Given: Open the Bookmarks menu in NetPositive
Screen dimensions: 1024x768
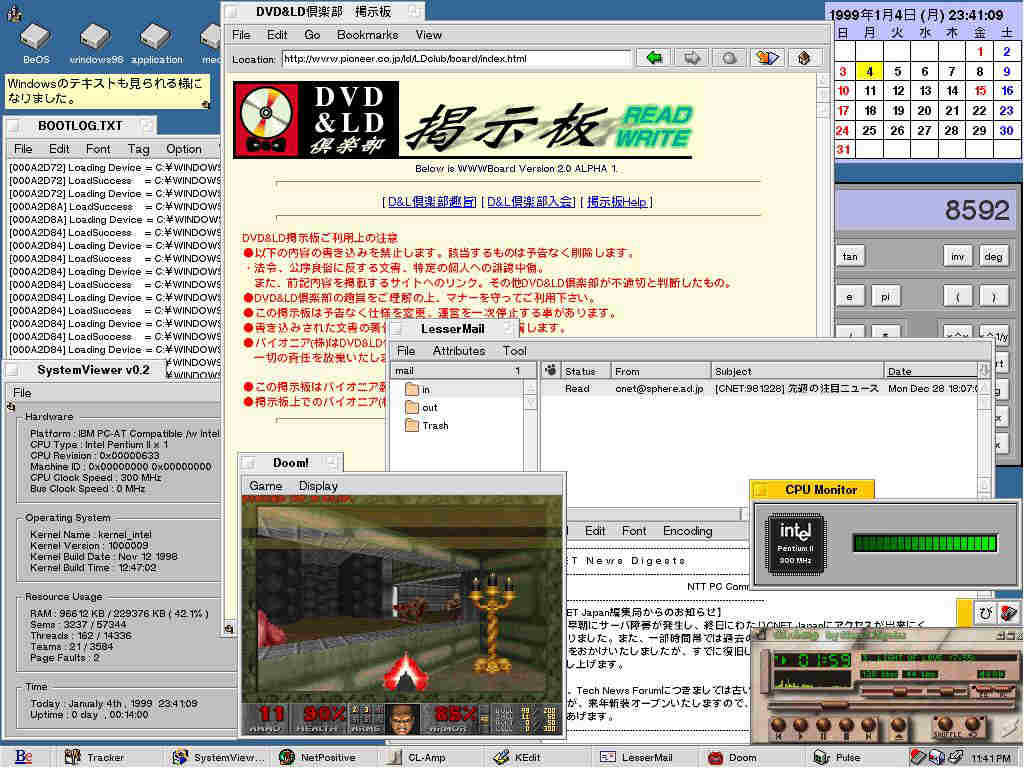Looking at the screenshot, I should coord(367,35).
